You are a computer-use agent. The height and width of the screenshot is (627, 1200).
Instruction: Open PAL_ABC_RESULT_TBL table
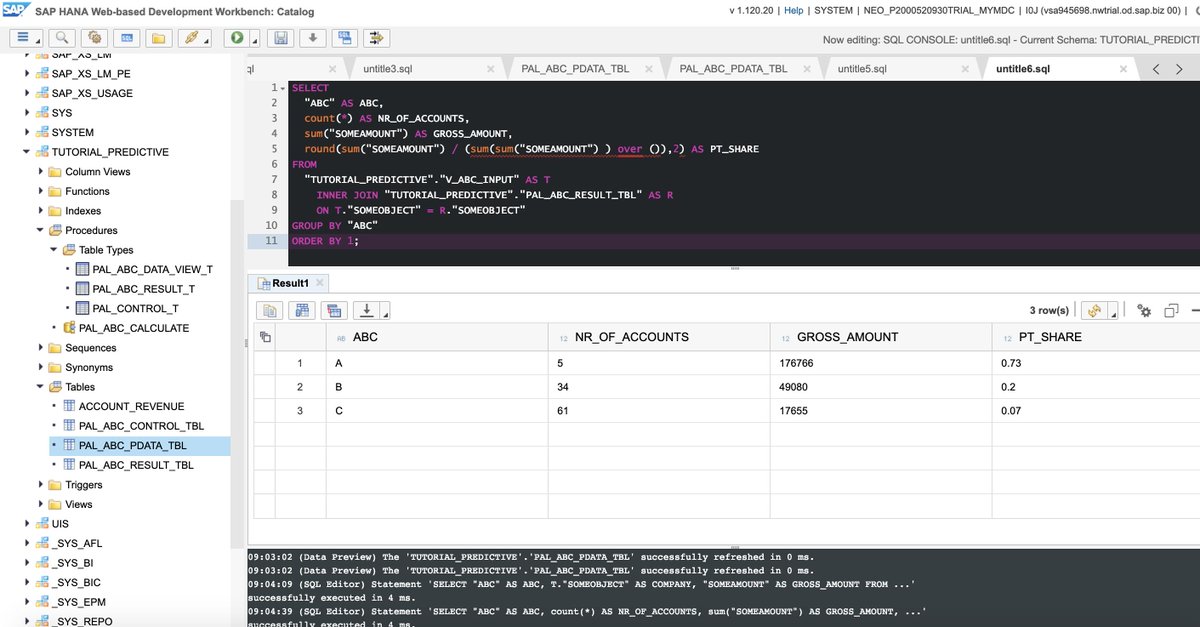136,465
